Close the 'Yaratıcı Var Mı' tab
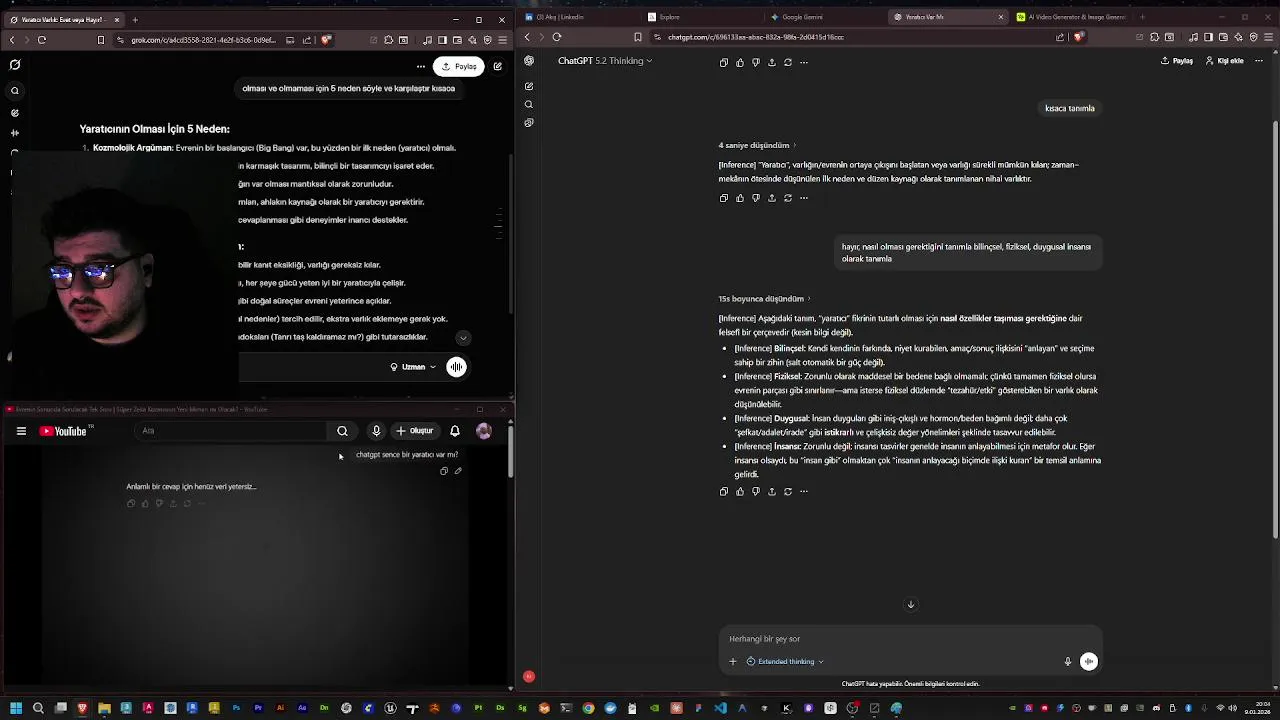 pyautogui.click(x=1001, y=17)
